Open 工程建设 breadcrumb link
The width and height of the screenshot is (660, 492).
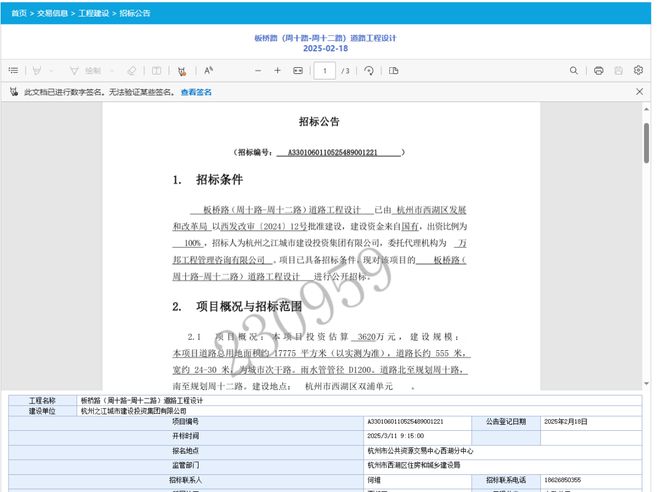[x=93, y=13]
